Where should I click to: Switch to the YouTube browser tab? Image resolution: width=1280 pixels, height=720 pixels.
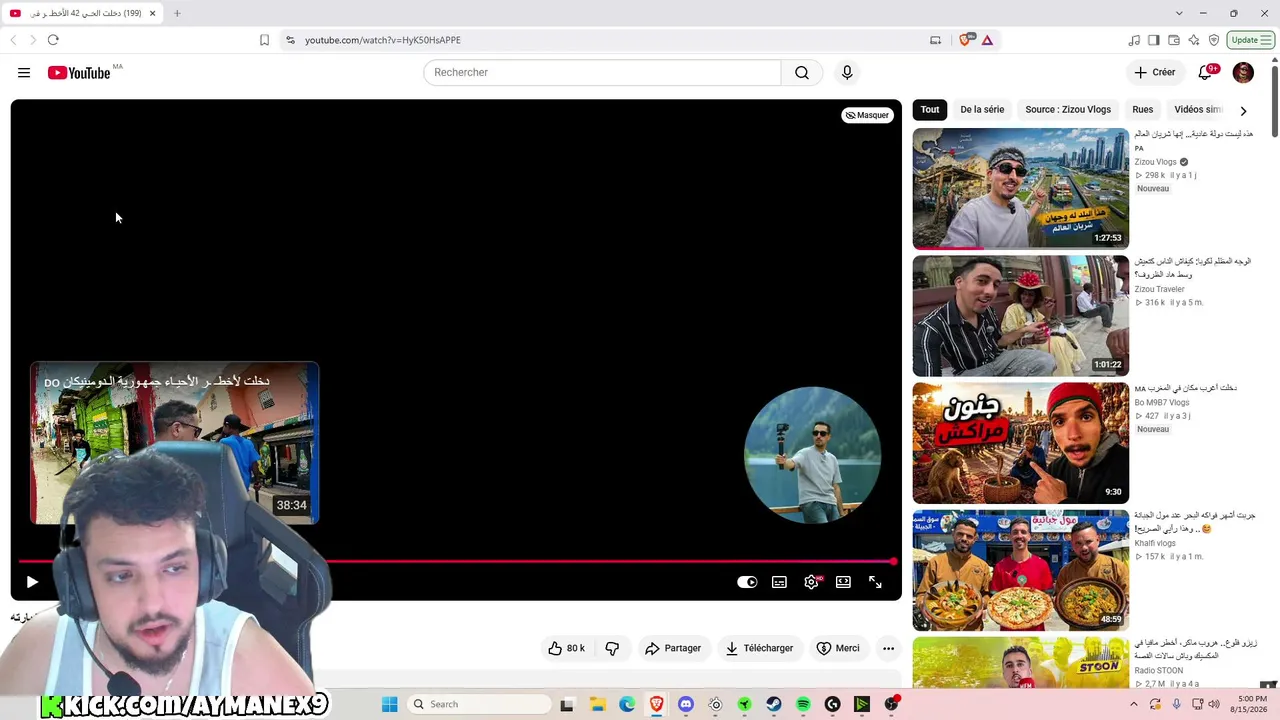(x=82, y=13)
